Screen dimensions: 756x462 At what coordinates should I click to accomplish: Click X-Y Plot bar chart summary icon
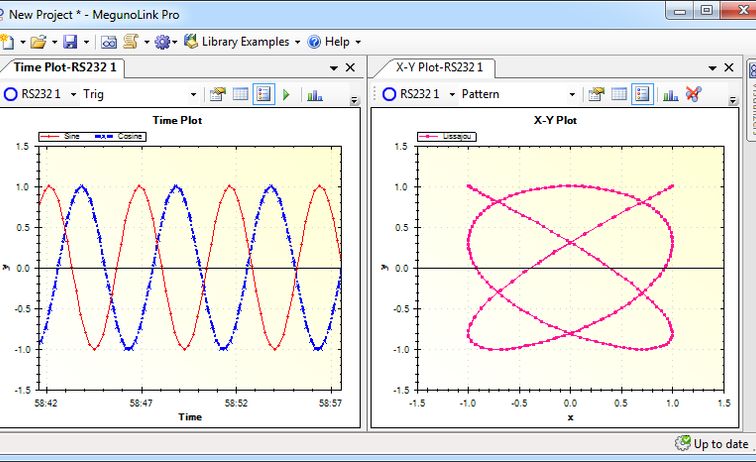671,95
